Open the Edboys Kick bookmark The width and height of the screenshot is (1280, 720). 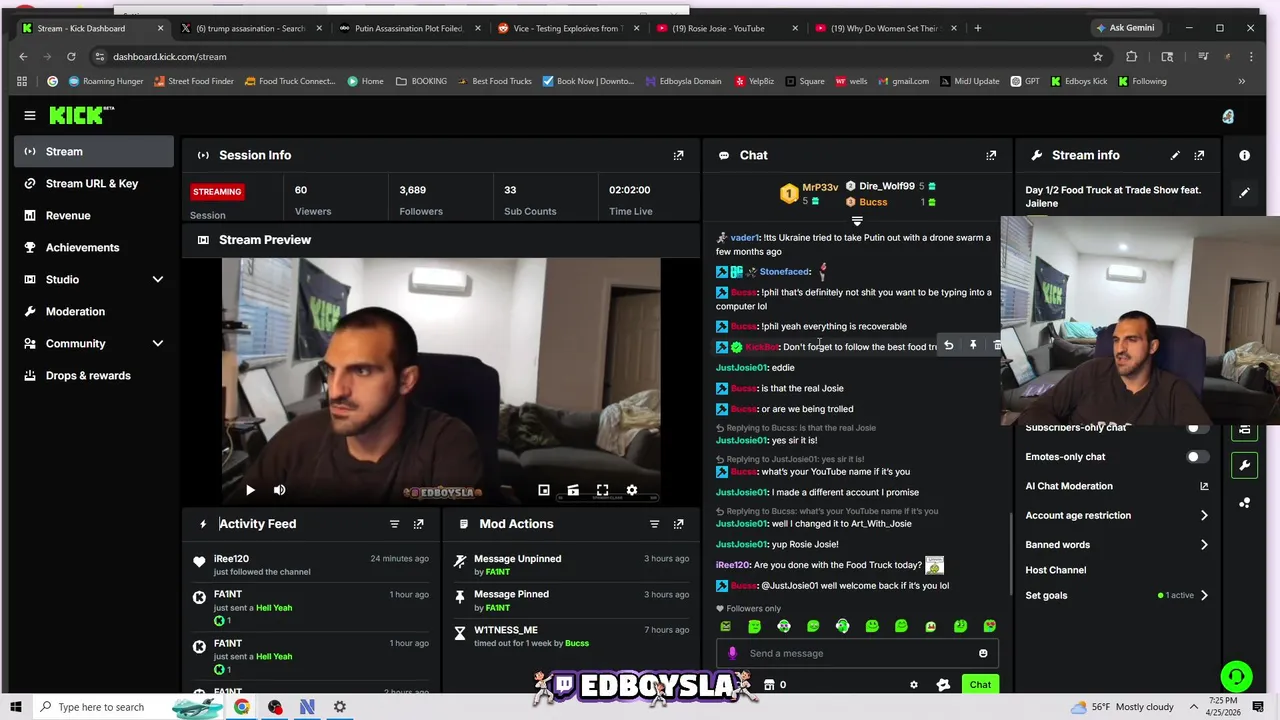(x=1079, y=81)
